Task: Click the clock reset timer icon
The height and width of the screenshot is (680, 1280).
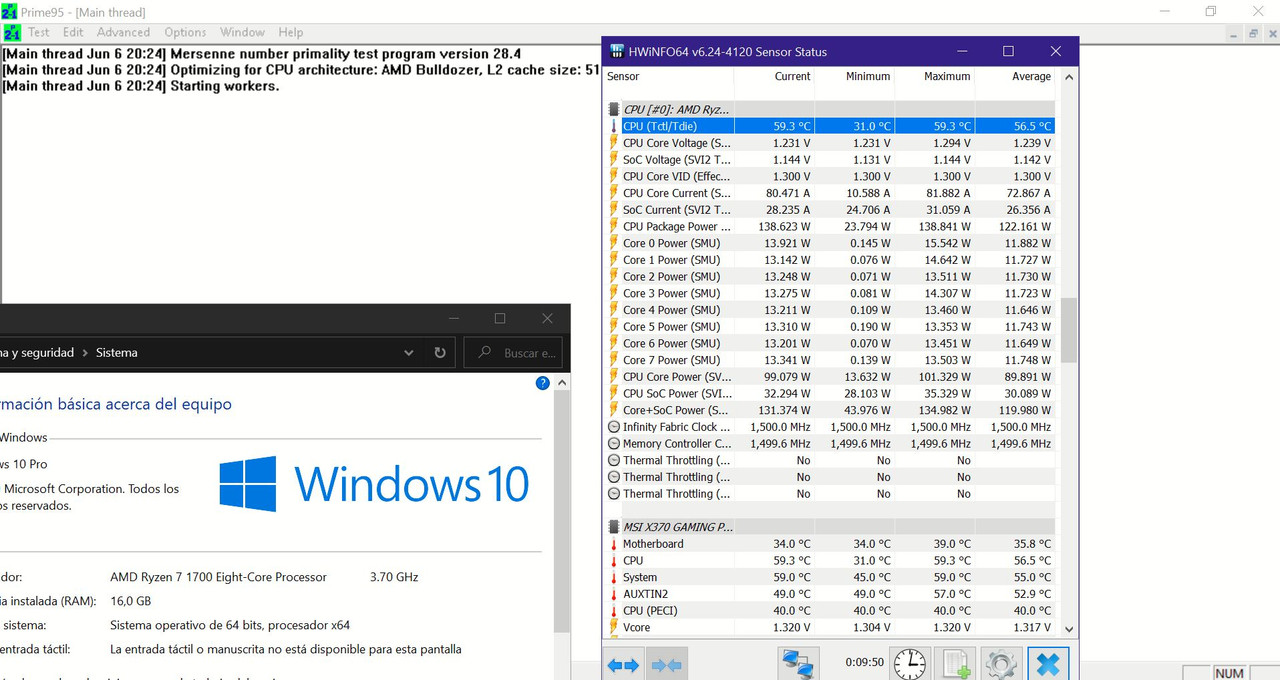Action: (x=909, y=664)
